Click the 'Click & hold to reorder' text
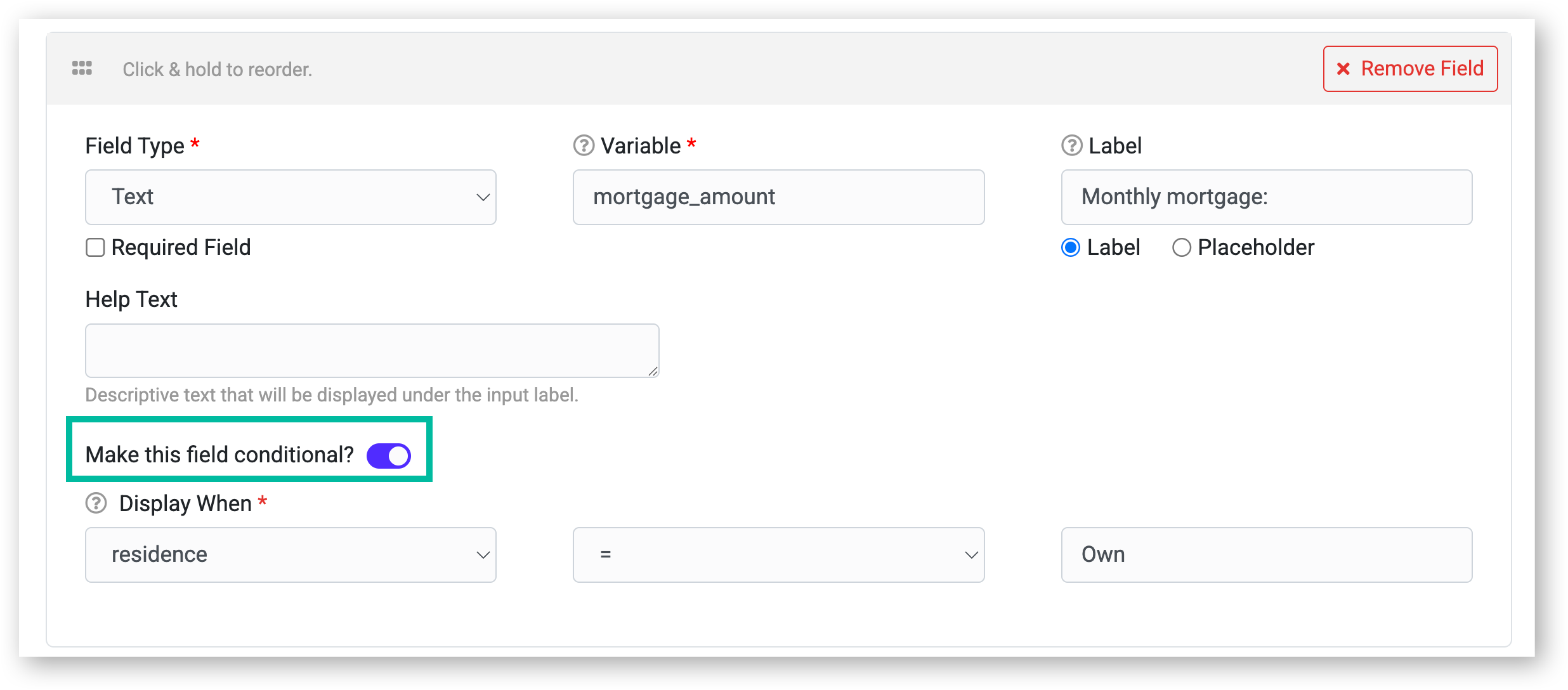The width and height of the screenshot is (1568, 690). pos(217,69)
